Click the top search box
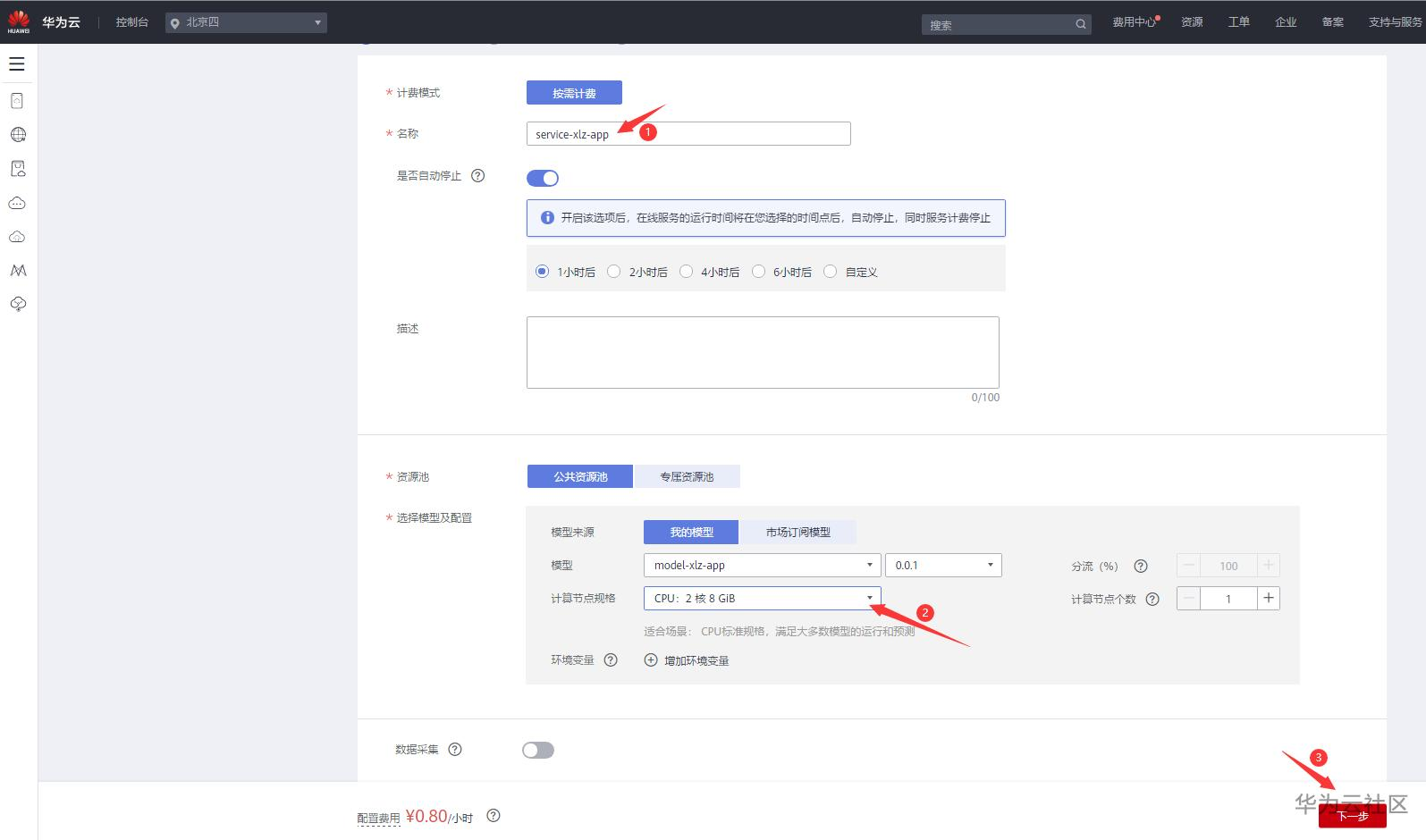Viewport: 1426px width, 840px height. 1007,25
